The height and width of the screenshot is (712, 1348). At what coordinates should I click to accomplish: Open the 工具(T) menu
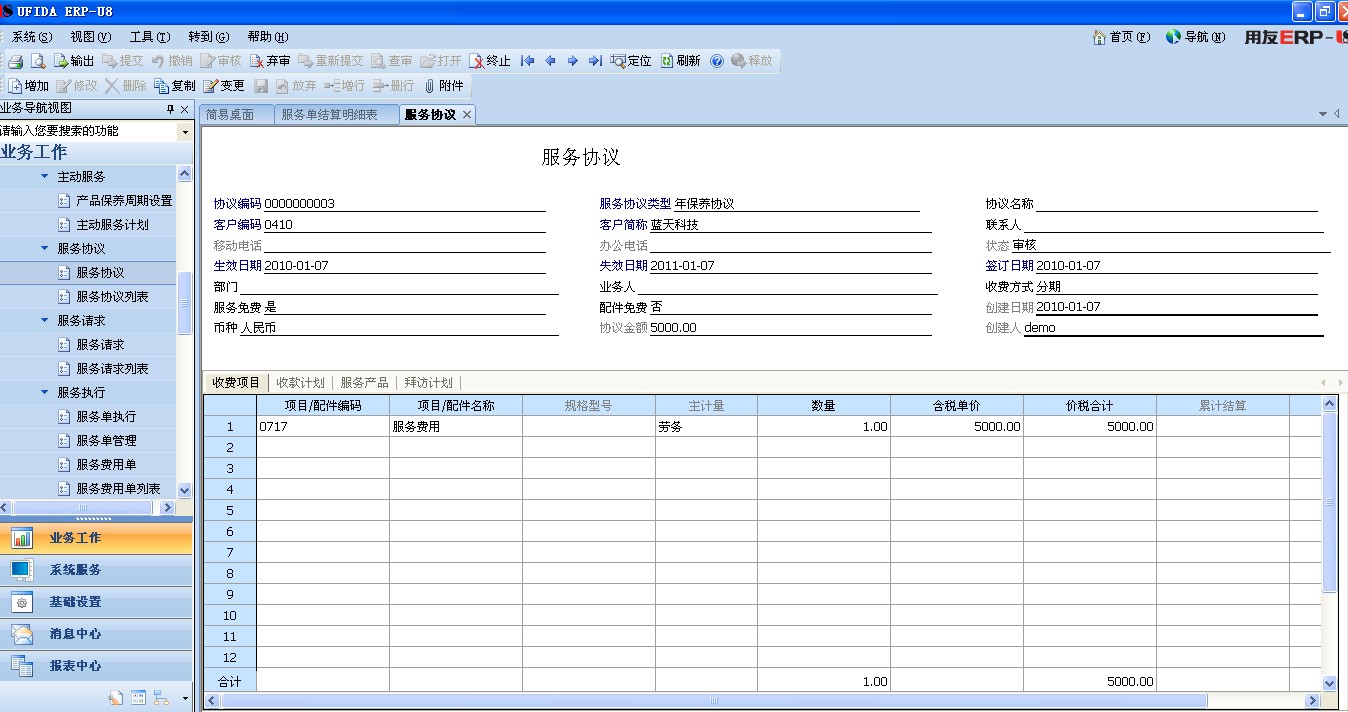tap(149, 37)
